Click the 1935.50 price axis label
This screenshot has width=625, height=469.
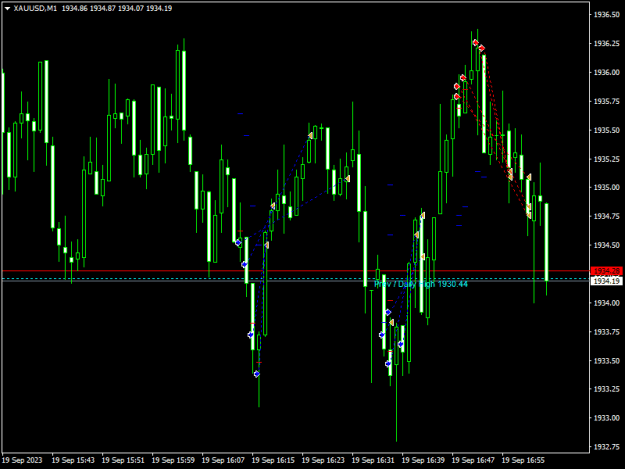click(607, 130)
